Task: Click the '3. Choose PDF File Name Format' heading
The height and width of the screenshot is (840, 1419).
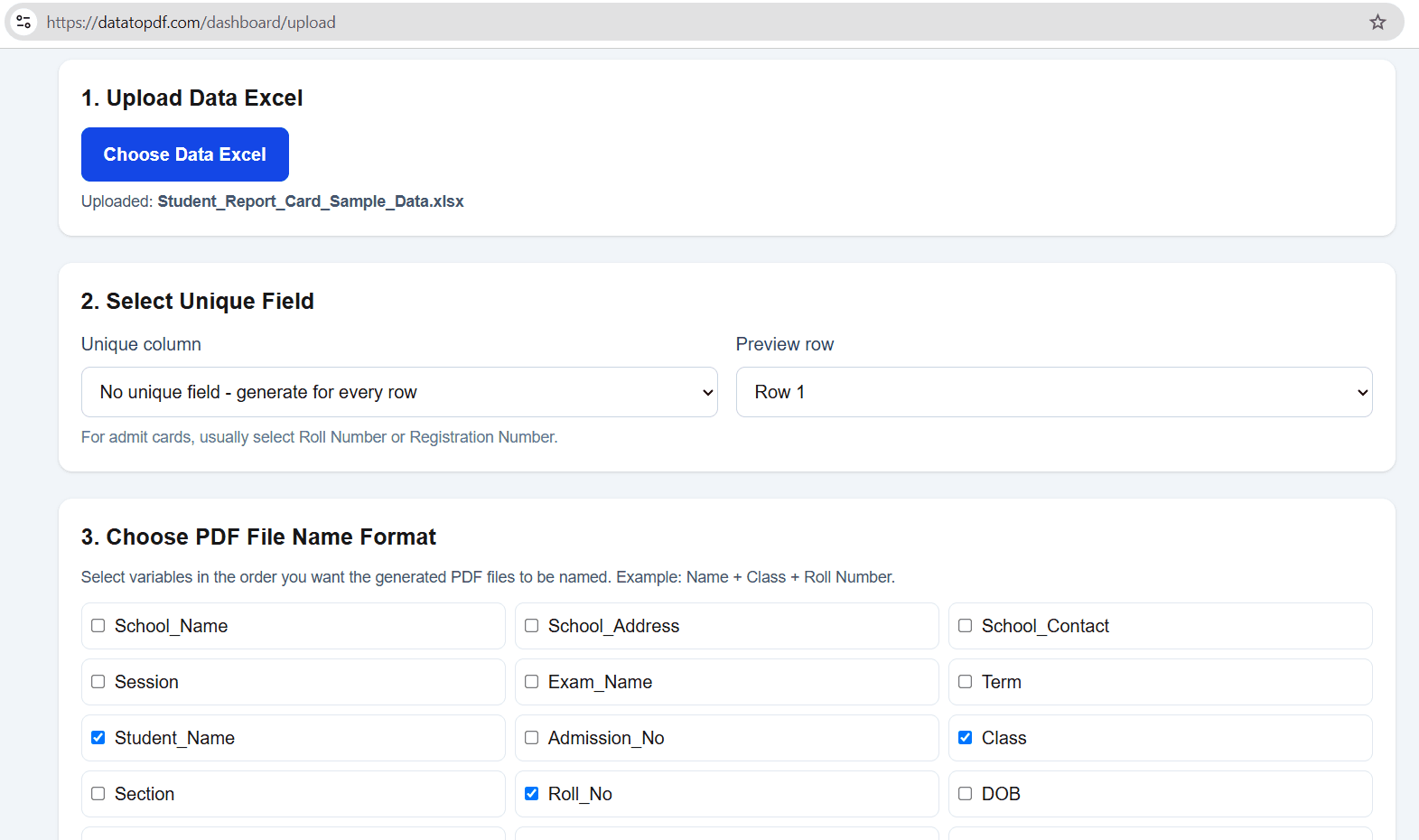Action: pyautogui.click(x=258, y=537)
